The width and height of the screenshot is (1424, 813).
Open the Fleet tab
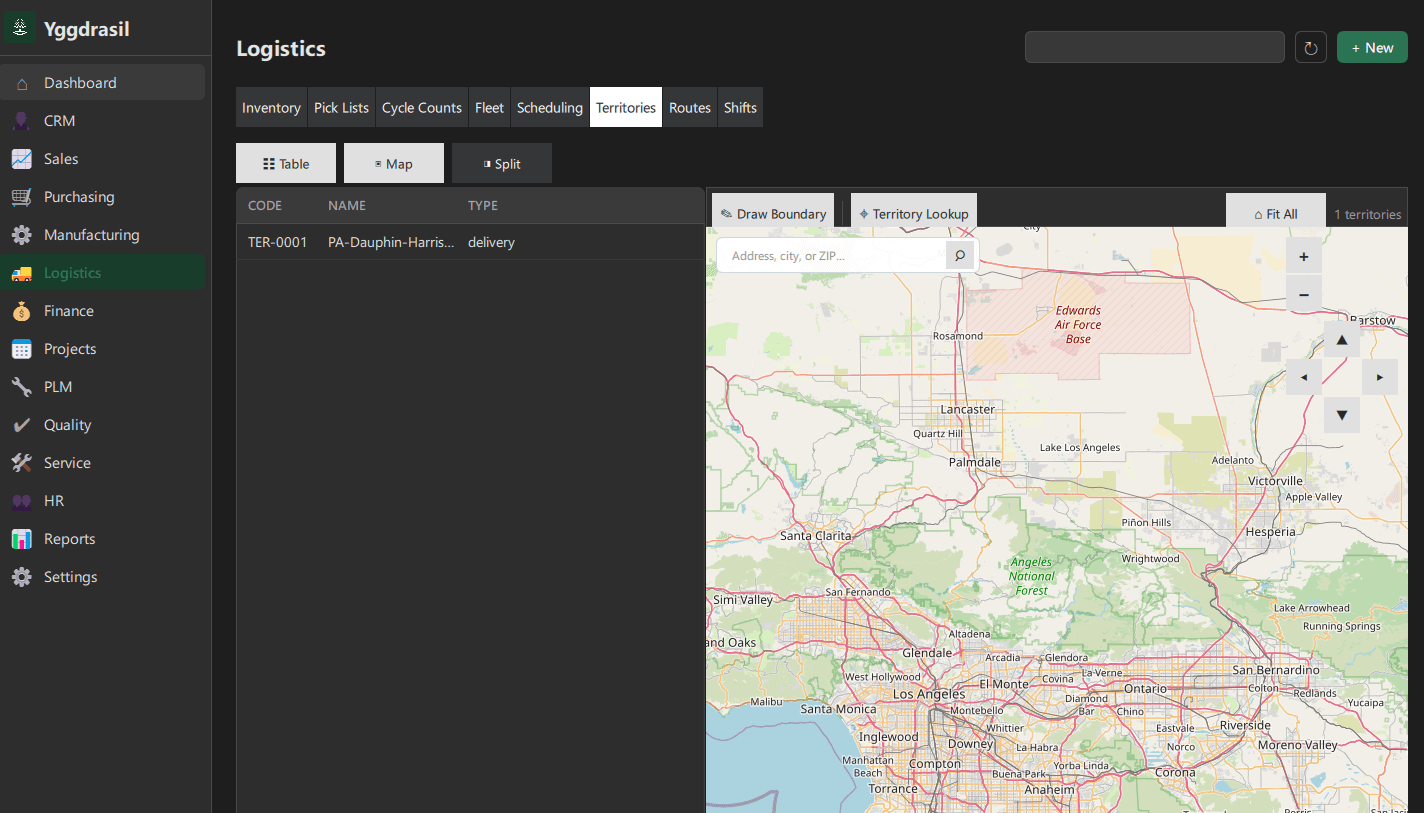pos(489,107)
